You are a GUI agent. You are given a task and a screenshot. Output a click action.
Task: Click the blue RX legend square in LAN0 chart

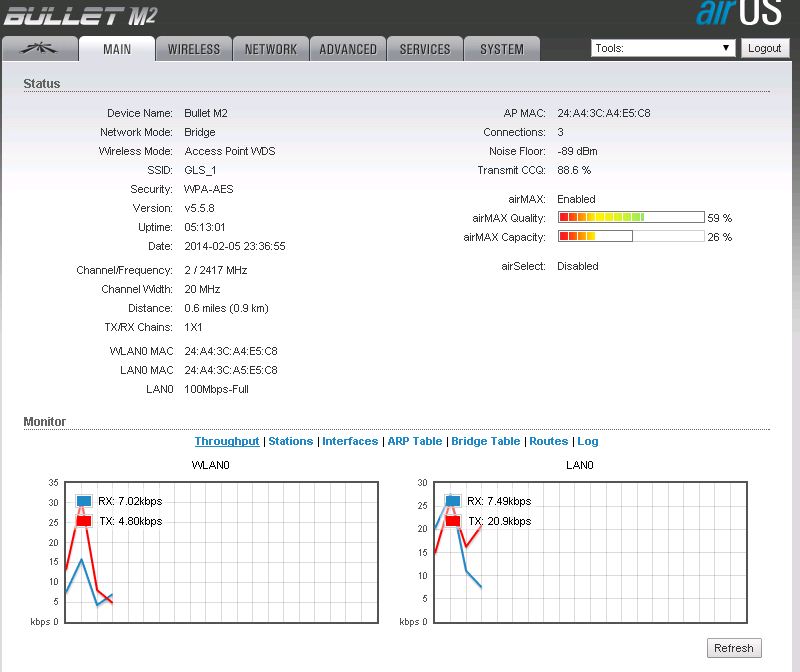(x=453, y=501)
